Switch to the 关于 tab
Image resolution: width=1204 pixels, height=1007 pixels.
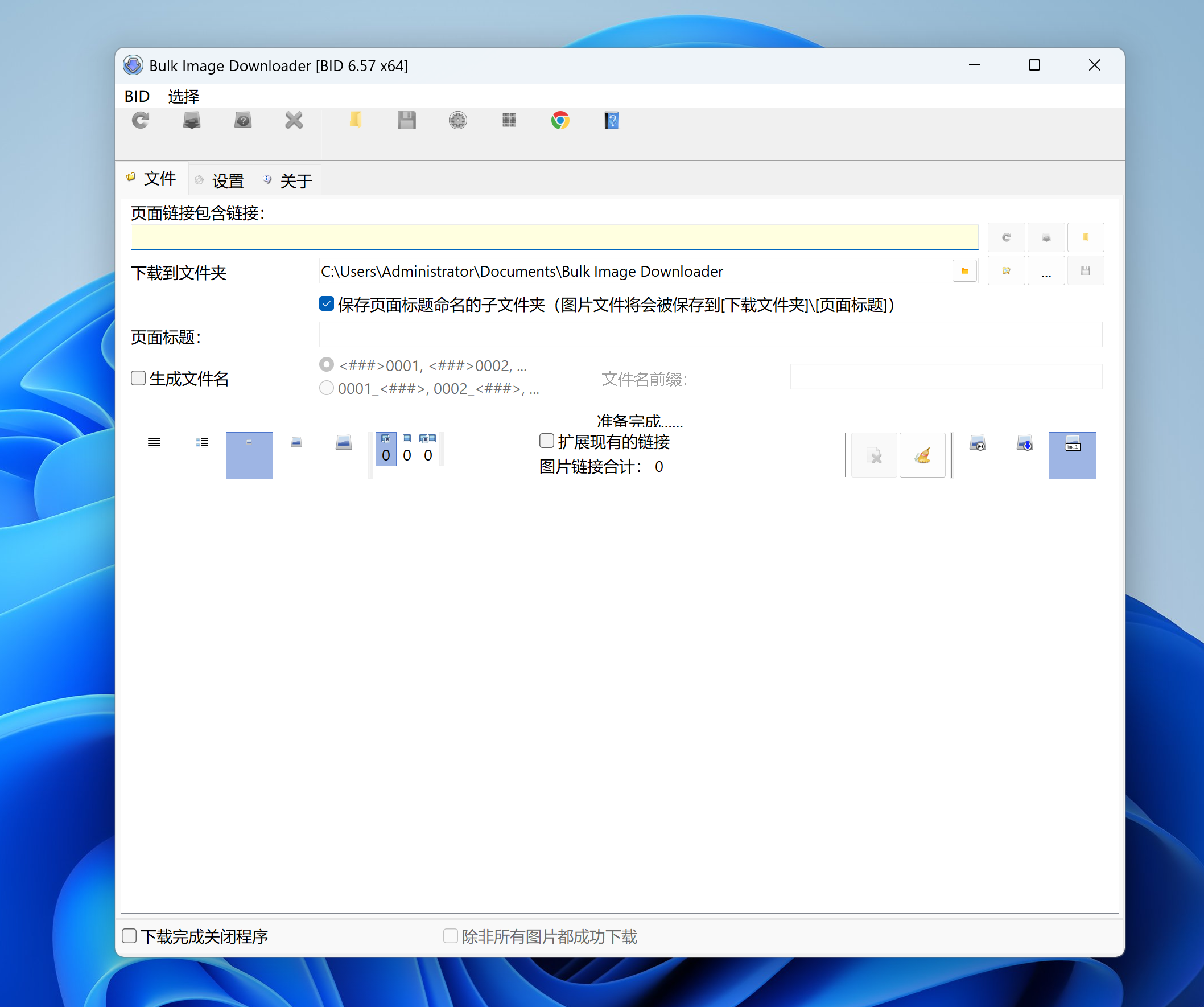(288, 181)
